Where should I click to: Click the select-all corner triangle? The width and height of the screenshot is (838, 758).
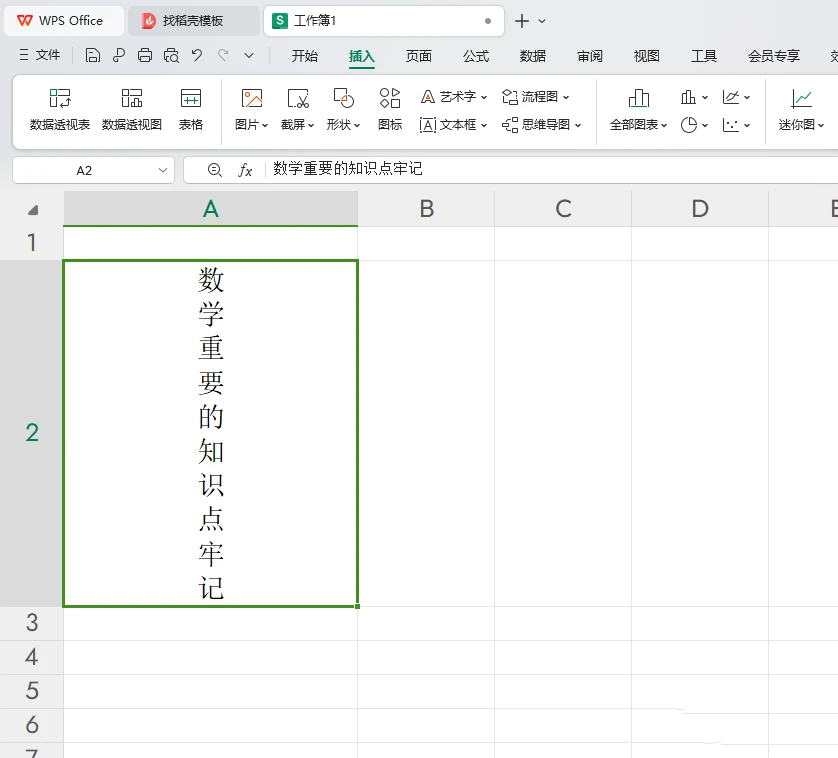(x=33, y=210)
